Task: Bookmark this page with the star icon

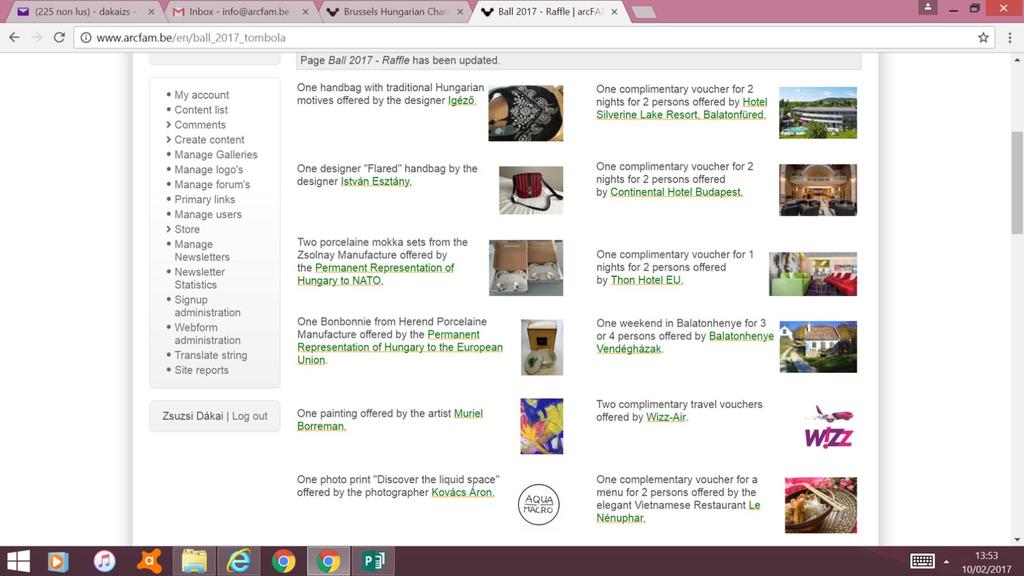Action: click(983, 38)
